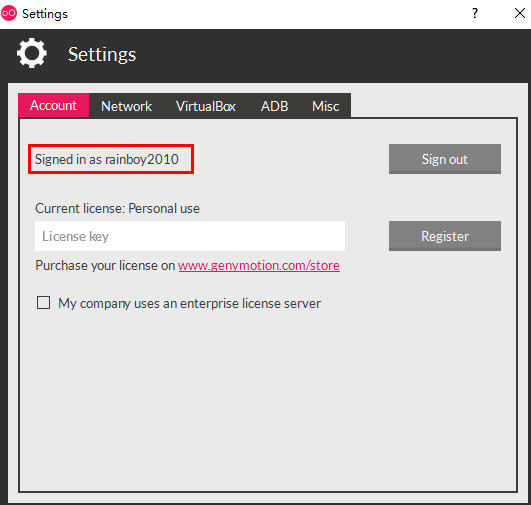Enable the enterprise license server checkbox

pos(43,303)
